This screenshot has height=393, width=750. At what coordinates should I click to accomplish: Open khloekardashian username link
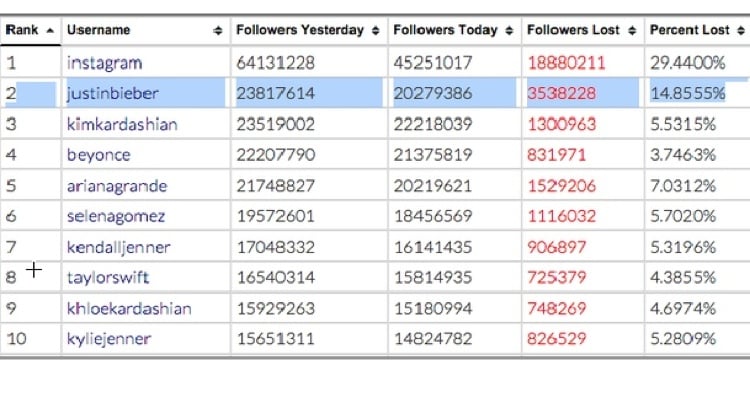click(x=129, y=308)
